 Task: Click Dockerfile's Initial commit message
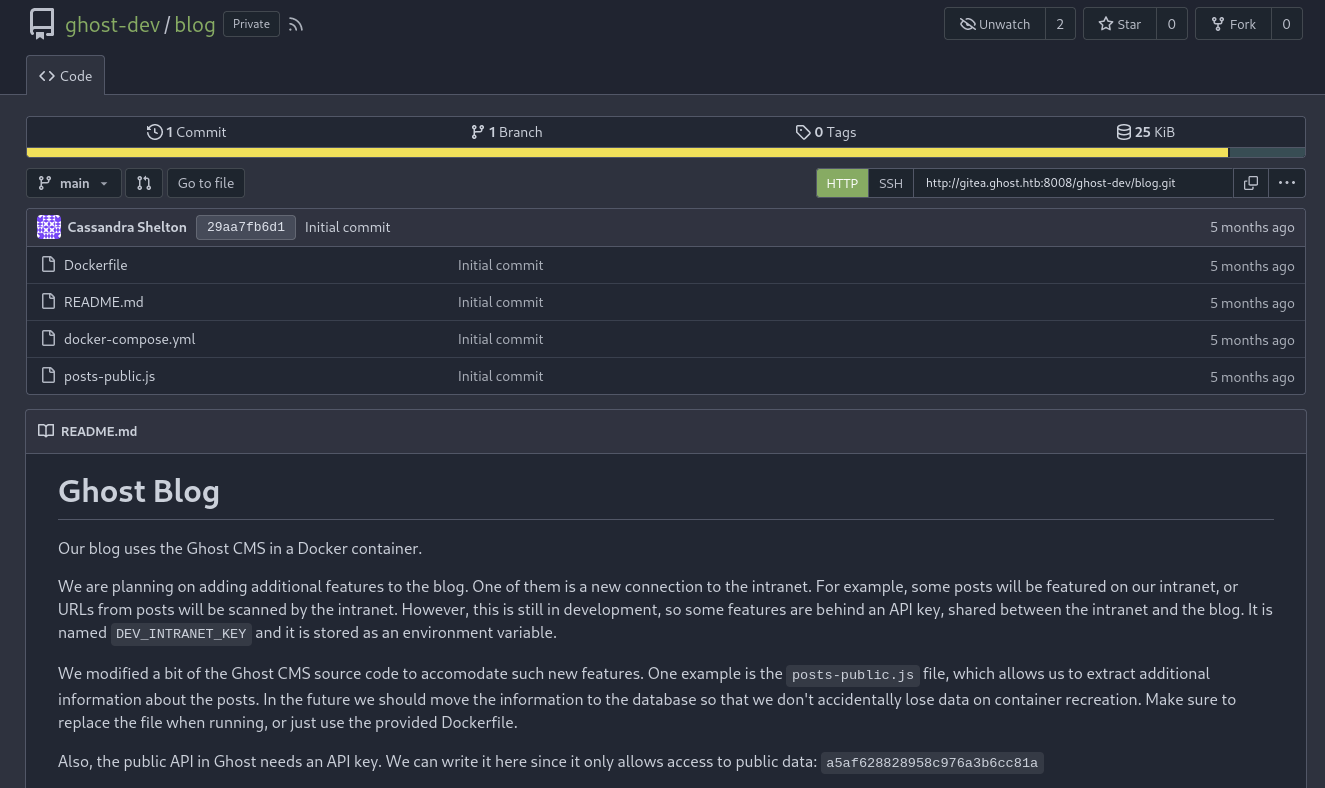click(500, 265)
